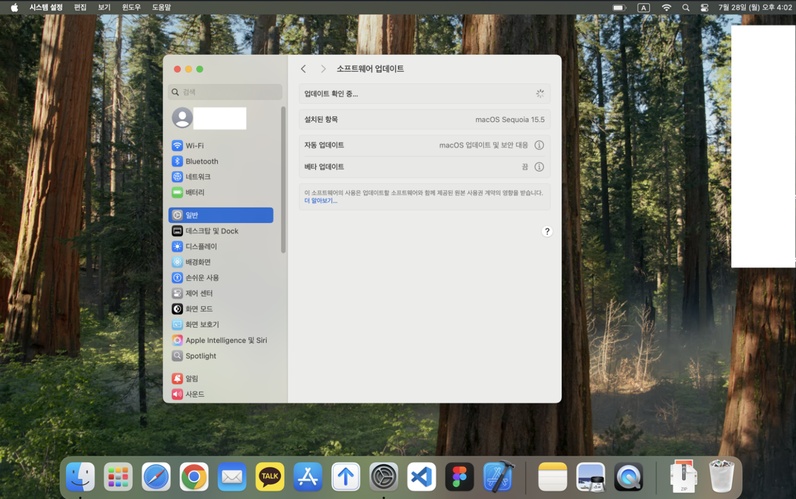
Task: Click in the sidebar 검색 field
Action: pos(226,92)
